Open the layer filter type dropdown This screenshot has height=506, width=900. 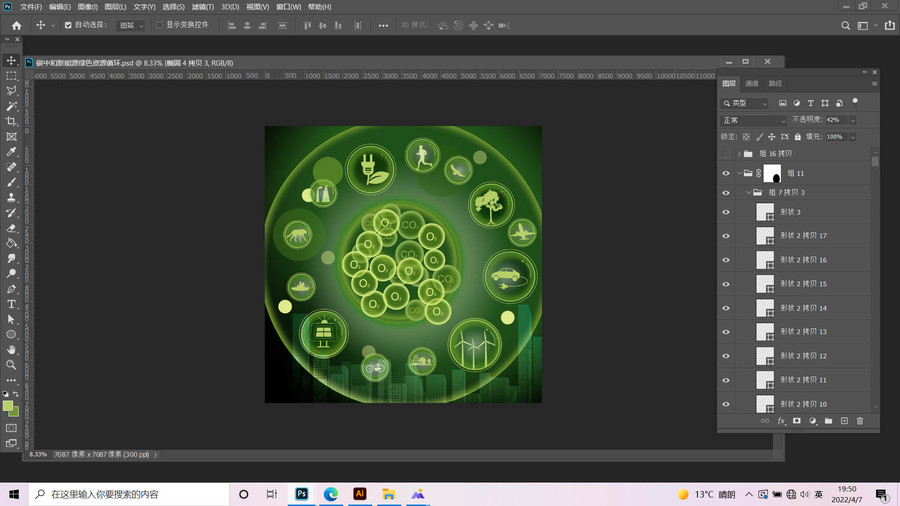(744, 103)
